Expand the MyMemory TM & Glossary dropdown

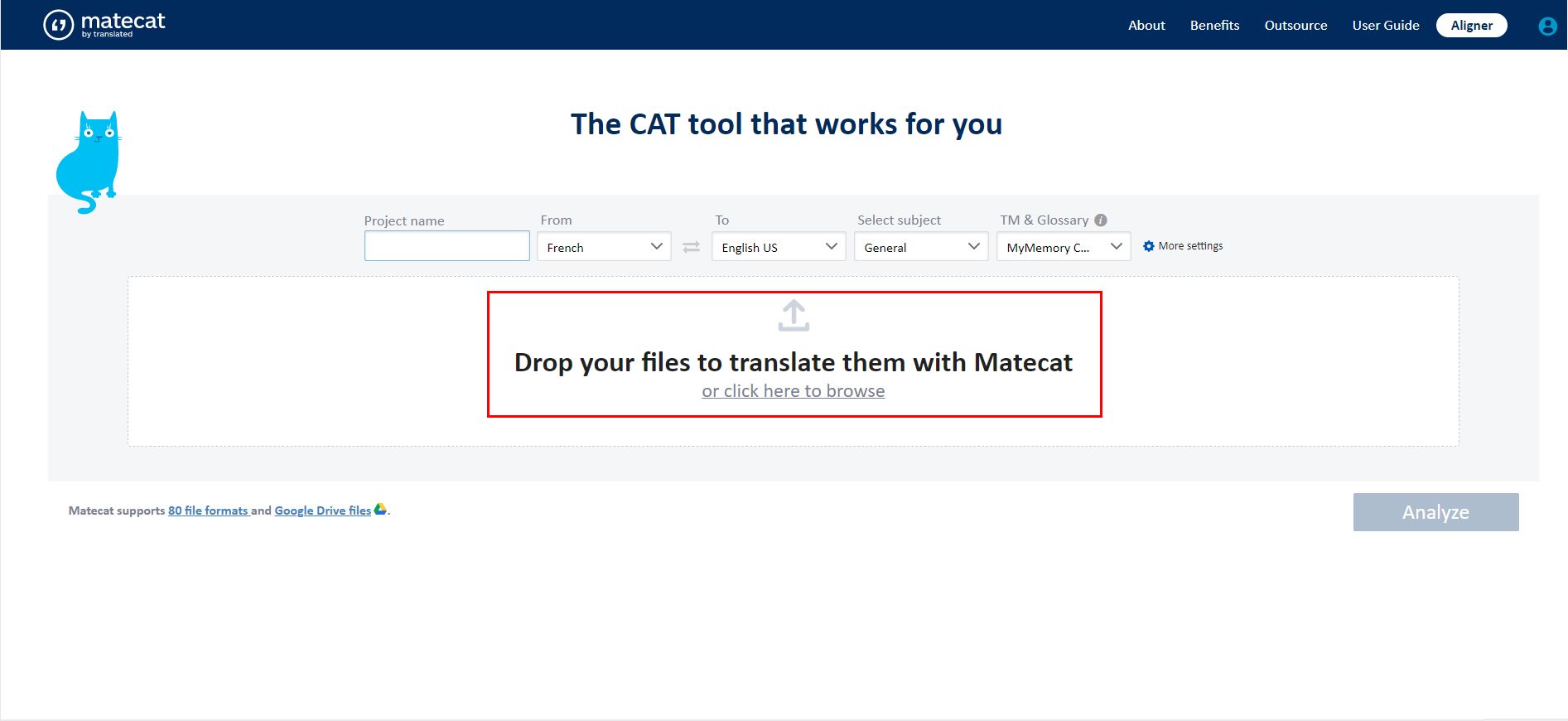pyautogui.click(x=1064, y=247)
